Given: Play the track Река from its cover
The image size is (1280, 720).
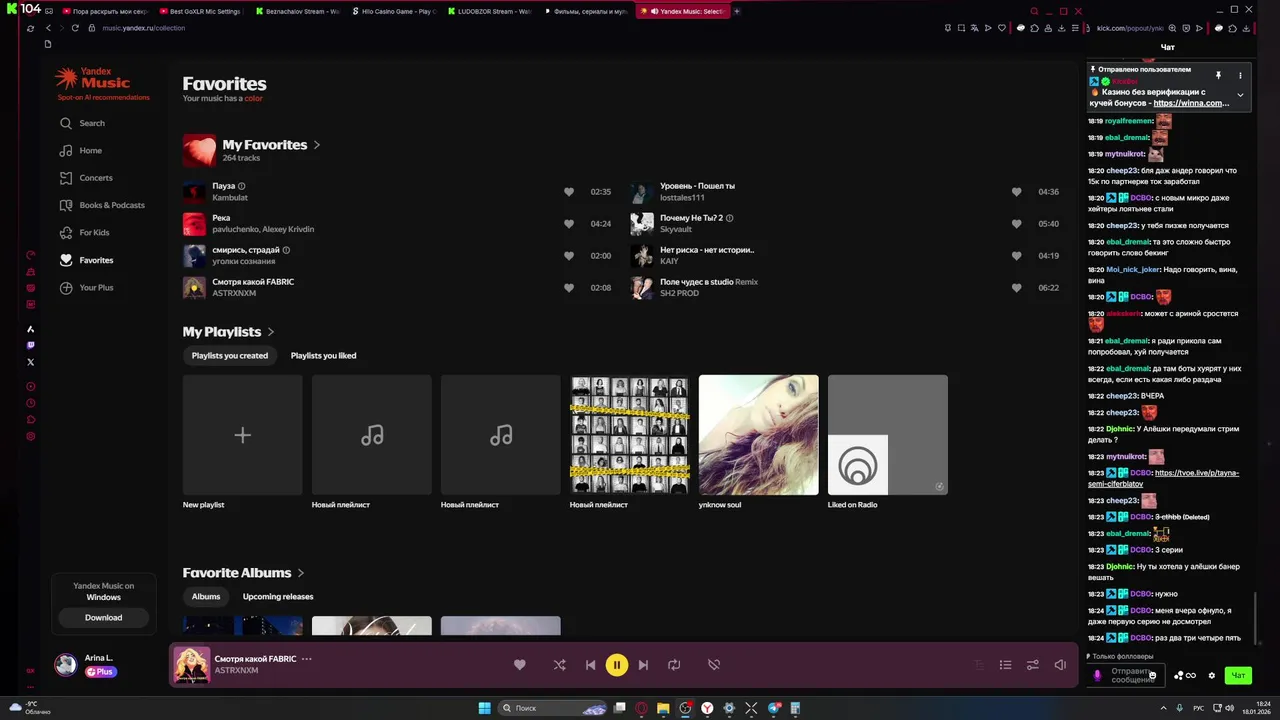Looking at the screenshot, I should [x=194, y=224].
